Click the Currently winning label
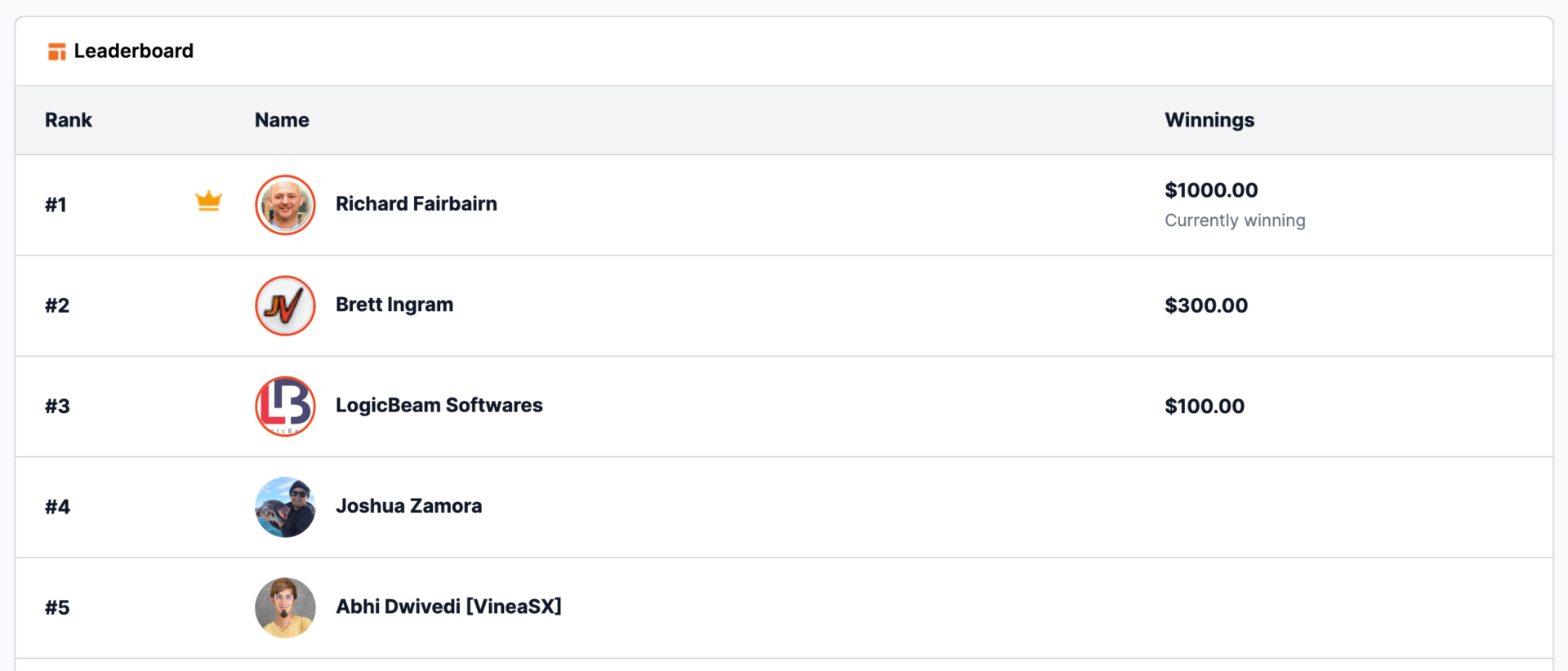 [1235, 220]
